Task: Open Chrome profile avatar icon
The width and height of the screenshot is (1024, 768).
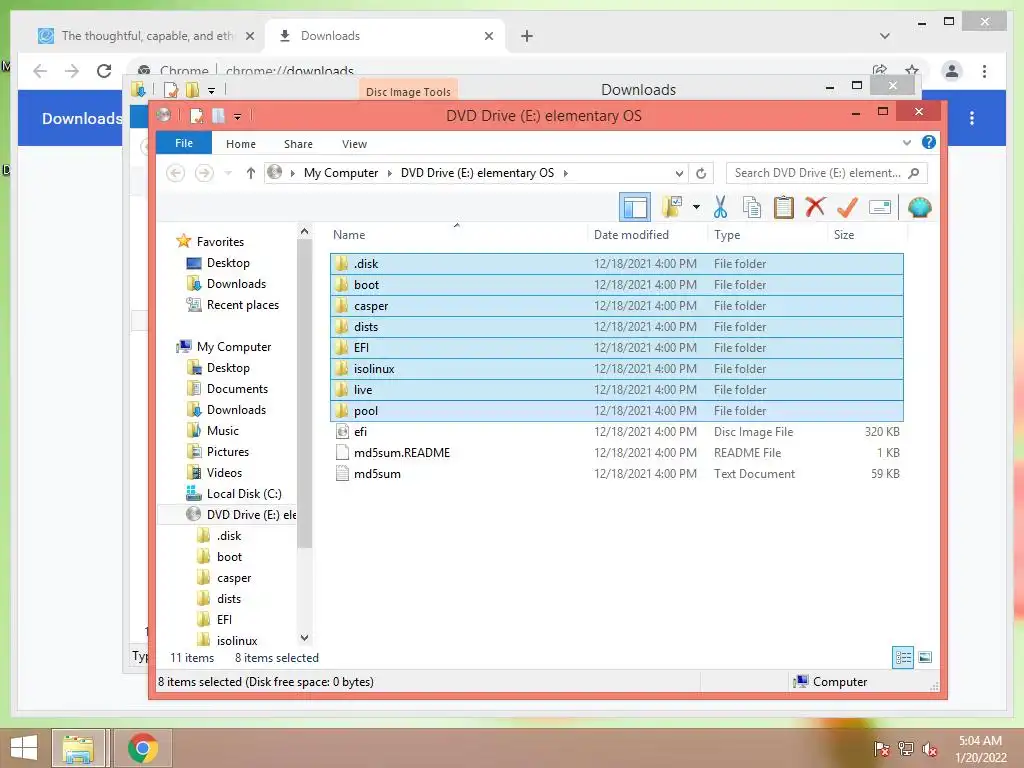Action: tap(952, 71)
